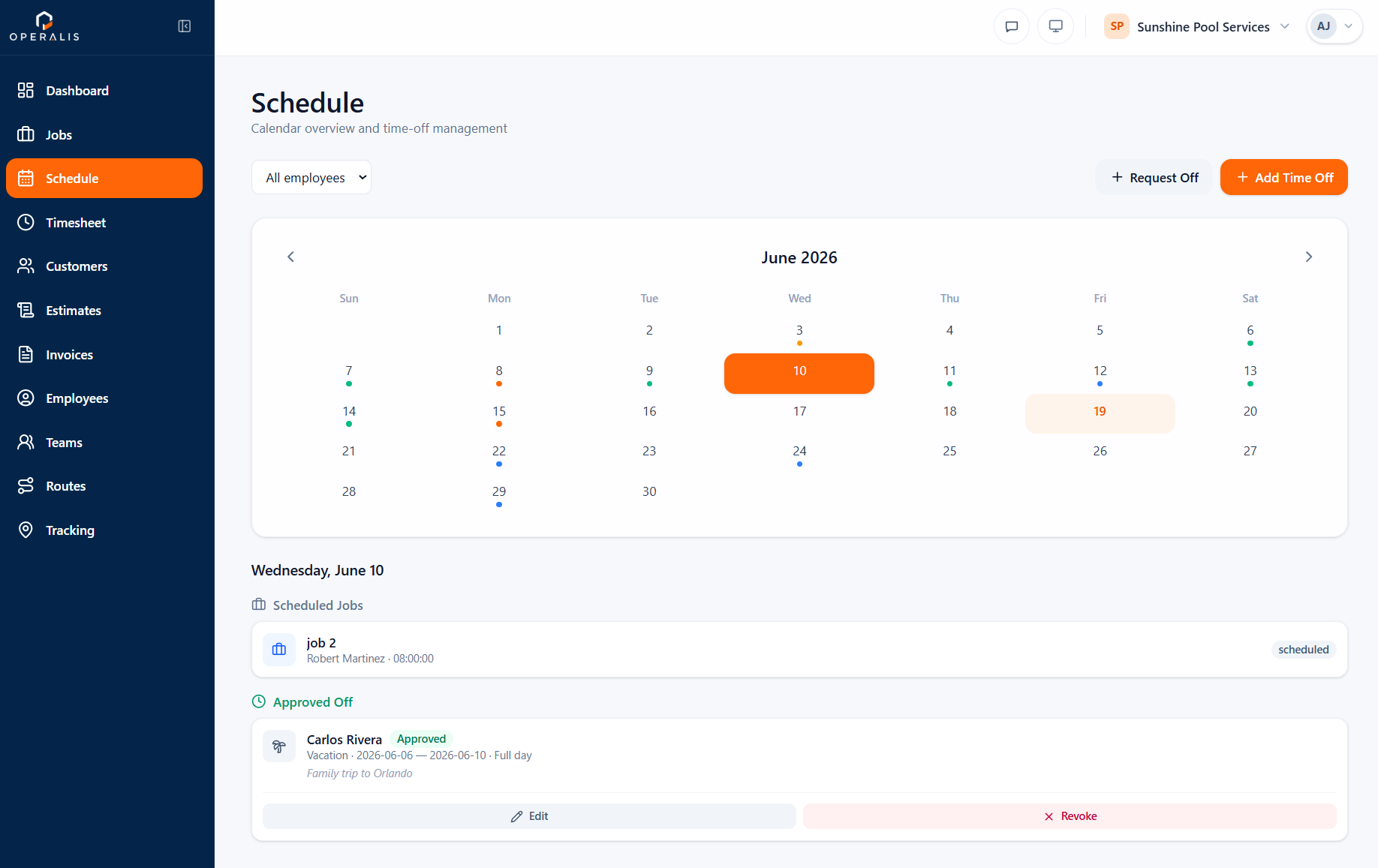Open the All employees filter dropdown
This screenshot has height=868, width=1378.
(311, 178)
